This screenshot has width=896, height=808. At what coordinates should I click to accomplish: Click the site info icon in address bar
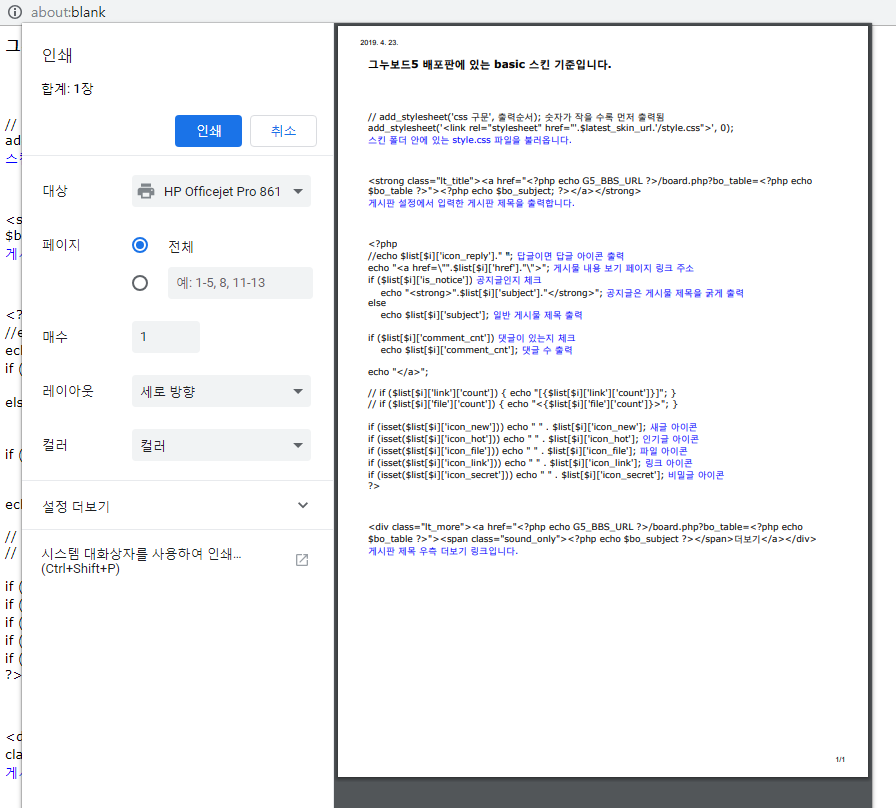pyautogui.click(x=15, y=12)
